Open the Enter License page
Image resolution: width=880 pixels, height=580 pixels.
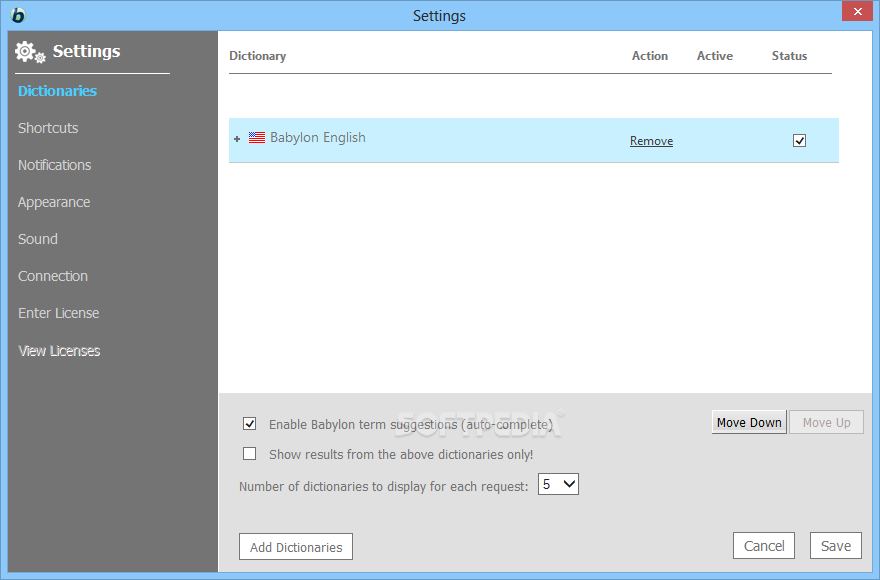click(x=58, y=313)
